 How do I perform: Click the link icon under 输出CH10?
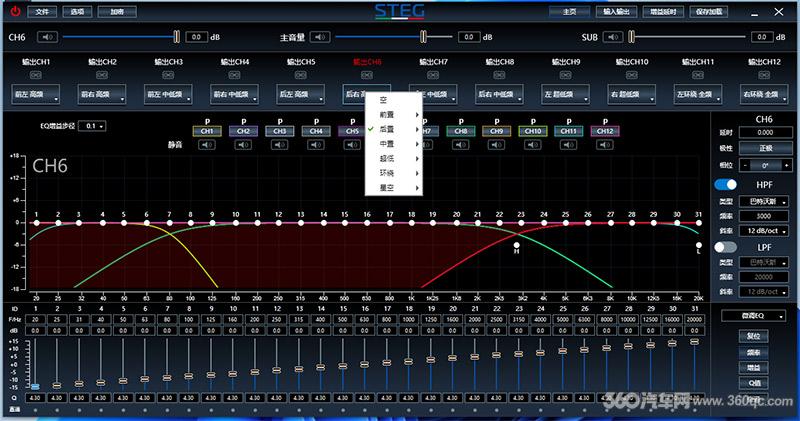[632, 75]
